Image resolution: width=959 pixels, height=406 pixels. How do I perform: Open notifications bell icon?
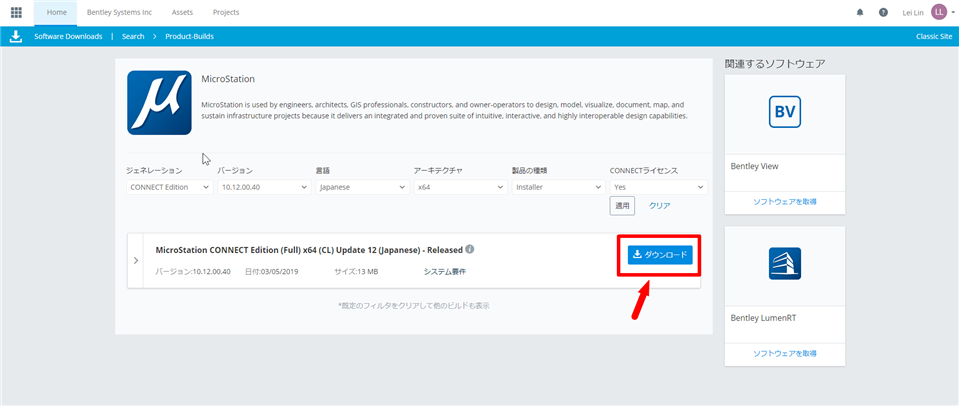[x=860, y=12]
